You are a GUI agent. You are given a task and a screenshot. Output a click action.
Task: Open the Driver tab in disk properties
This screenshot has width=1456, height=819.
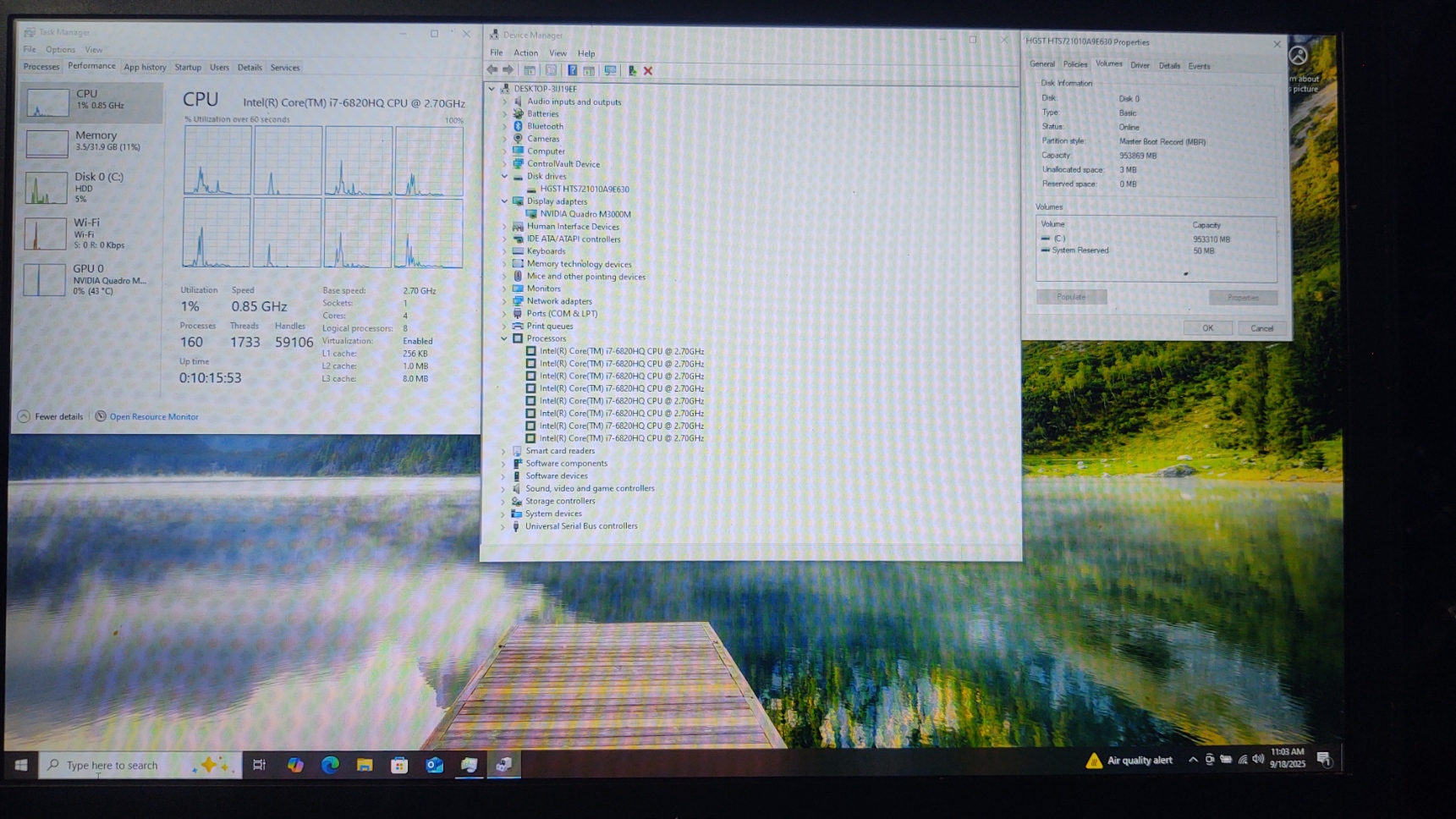1140,65
